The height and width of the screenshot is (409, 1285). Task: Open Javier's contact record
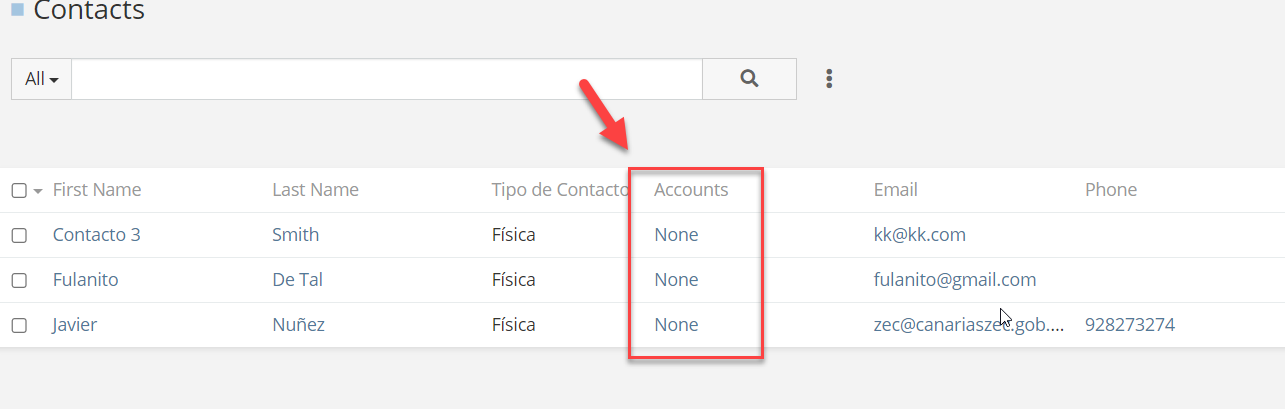click(x=75, y=325)
